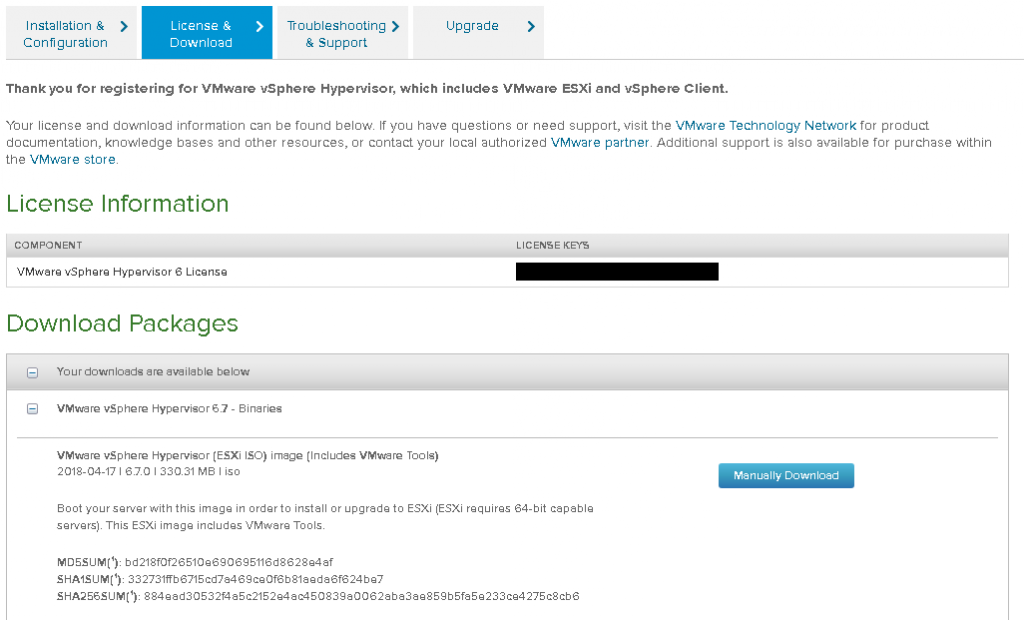Click the Manually Download button
Screen dimensions: 1024x620
click(786, 476)
